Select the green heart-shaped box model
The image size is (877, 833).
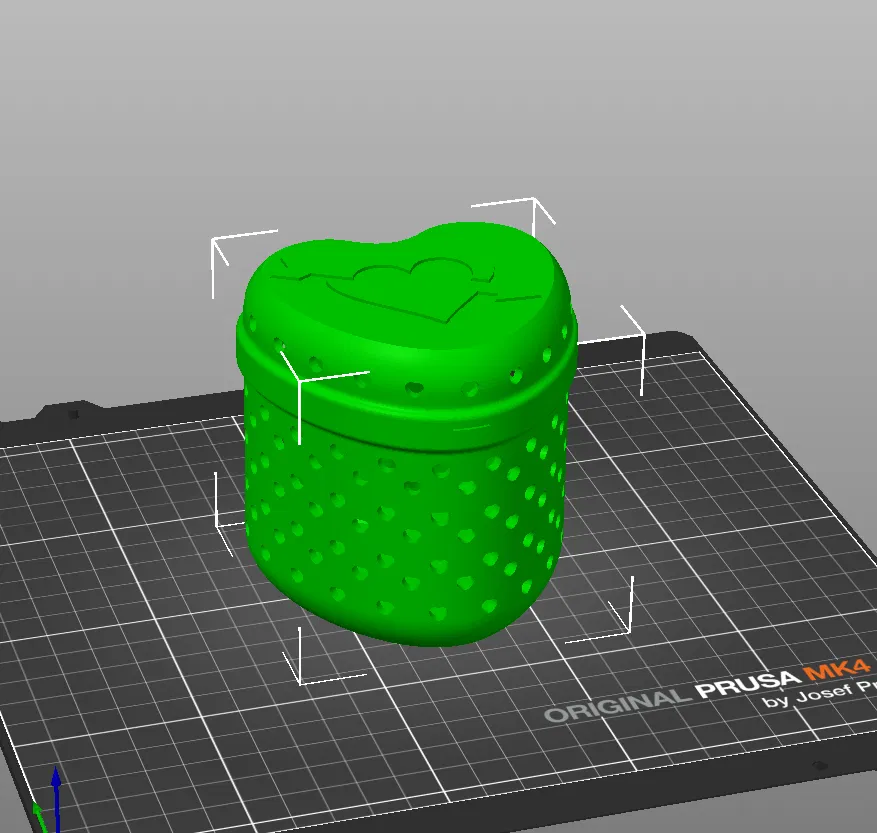point(407,436)
